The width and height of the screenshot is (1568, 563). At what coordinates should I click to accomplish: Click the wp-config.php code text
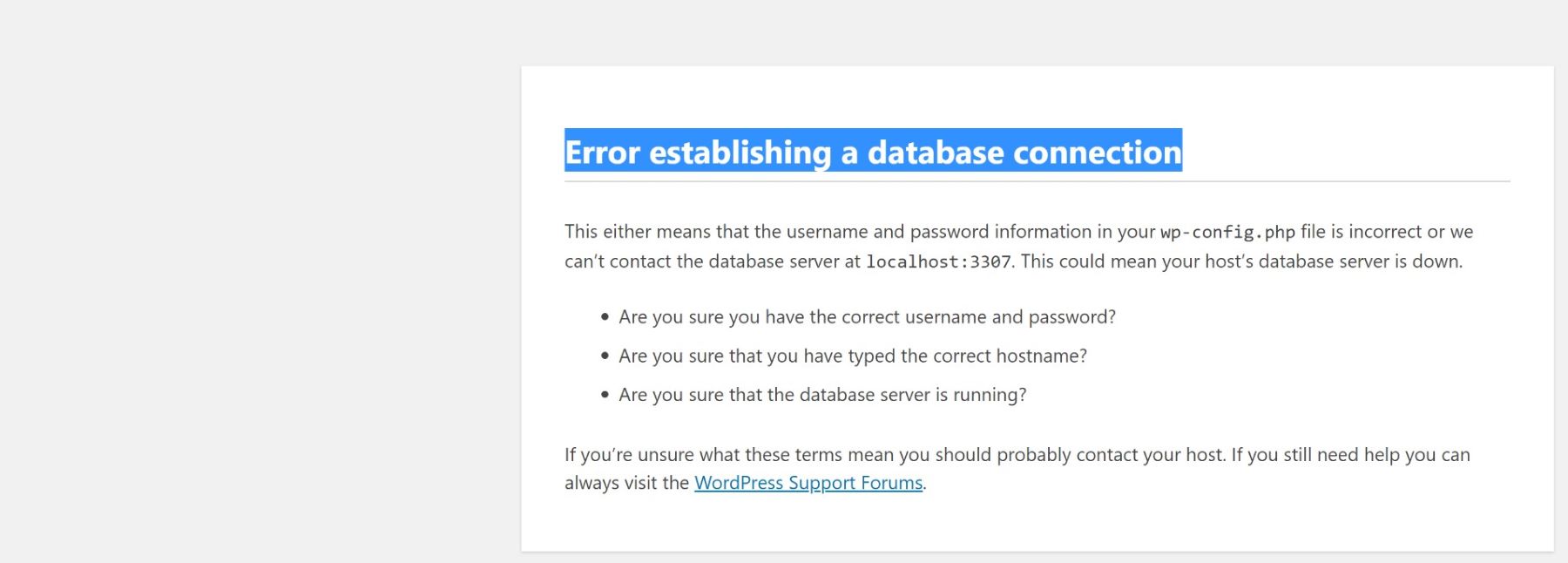click(1227, 232)
